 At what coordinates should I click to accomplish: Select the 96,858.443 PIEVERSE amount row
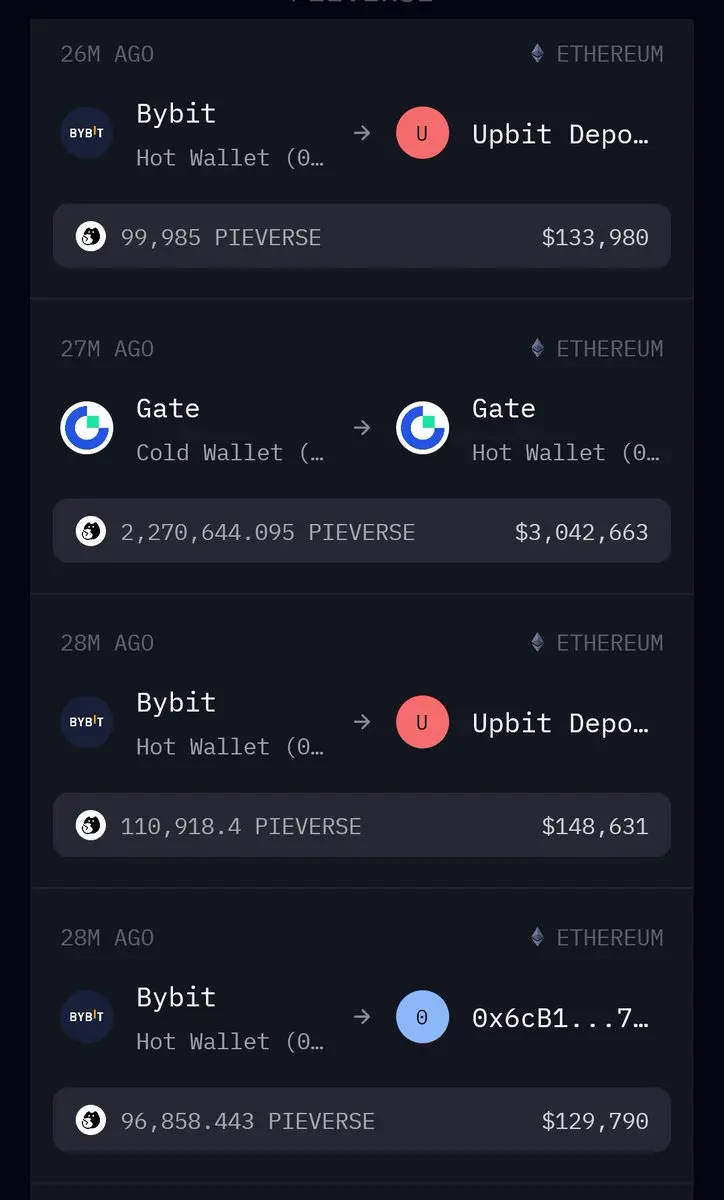(362, 1120)
